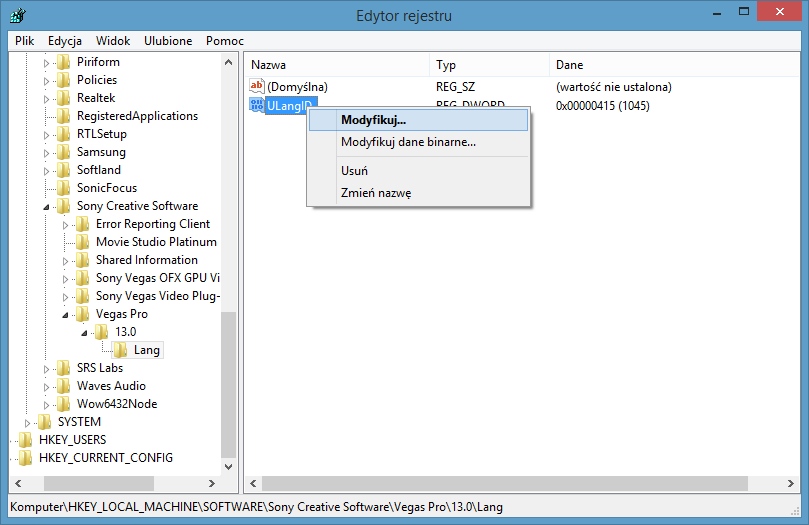Image resolution: width=809 pixels, height=525 pixels.
Task: Expand the SYSTEM tree node
Action: (27, 423)
